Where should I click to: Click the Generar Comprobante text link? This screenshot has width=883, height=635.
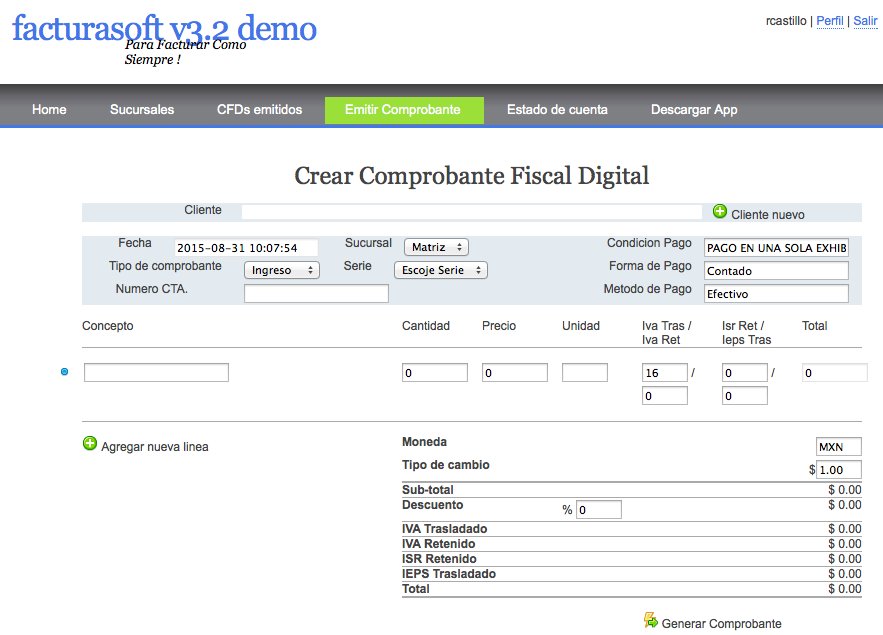point(721,624)
